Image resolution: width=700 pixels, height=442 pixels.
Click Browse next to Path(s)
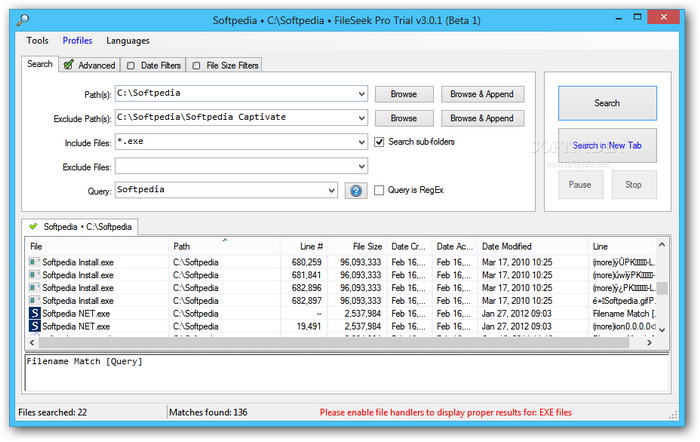tap(404, 94)
